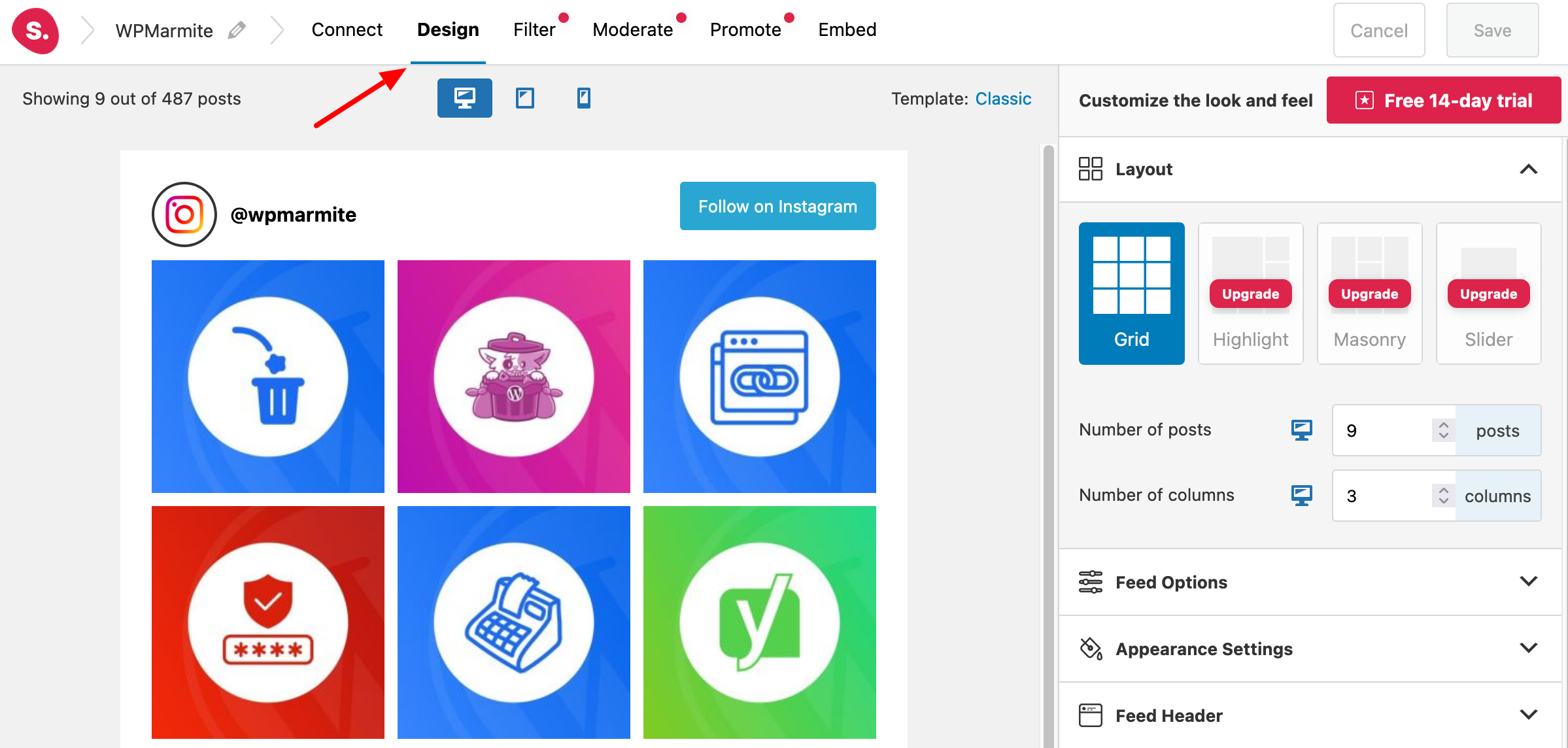Click the @wpmarmite username text
The image size is (1568, 748).
(294, 214)
